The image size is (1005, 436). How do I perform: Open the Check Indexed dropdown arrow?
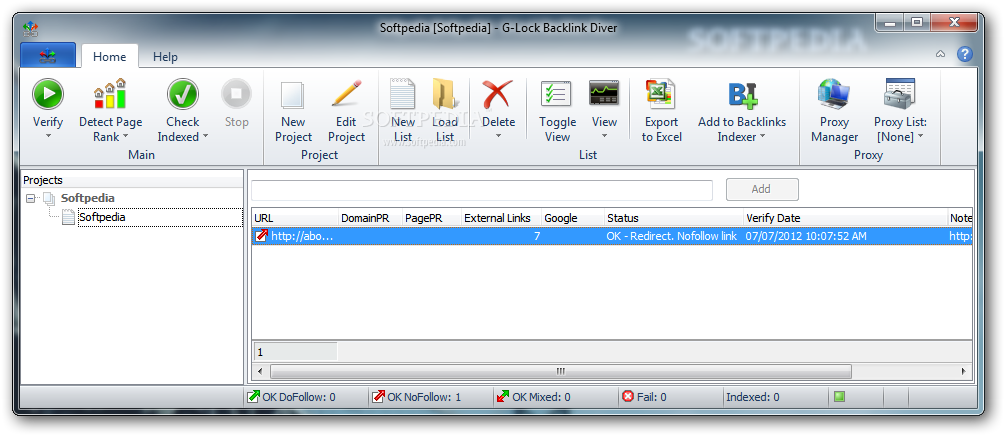coord(205,137)
